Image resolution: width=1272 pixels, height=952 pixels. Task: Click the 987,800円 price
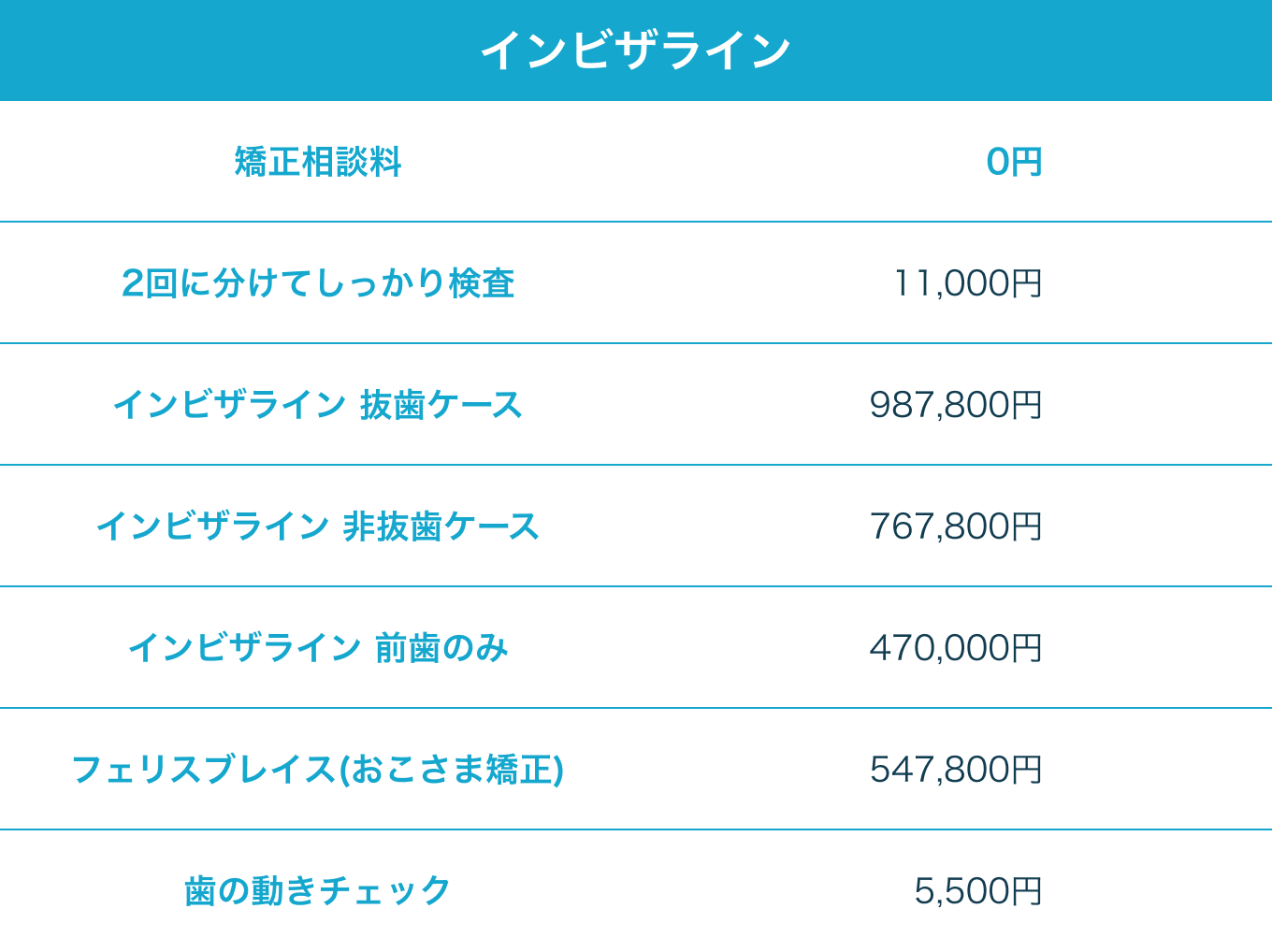click(x=956, y=405)
